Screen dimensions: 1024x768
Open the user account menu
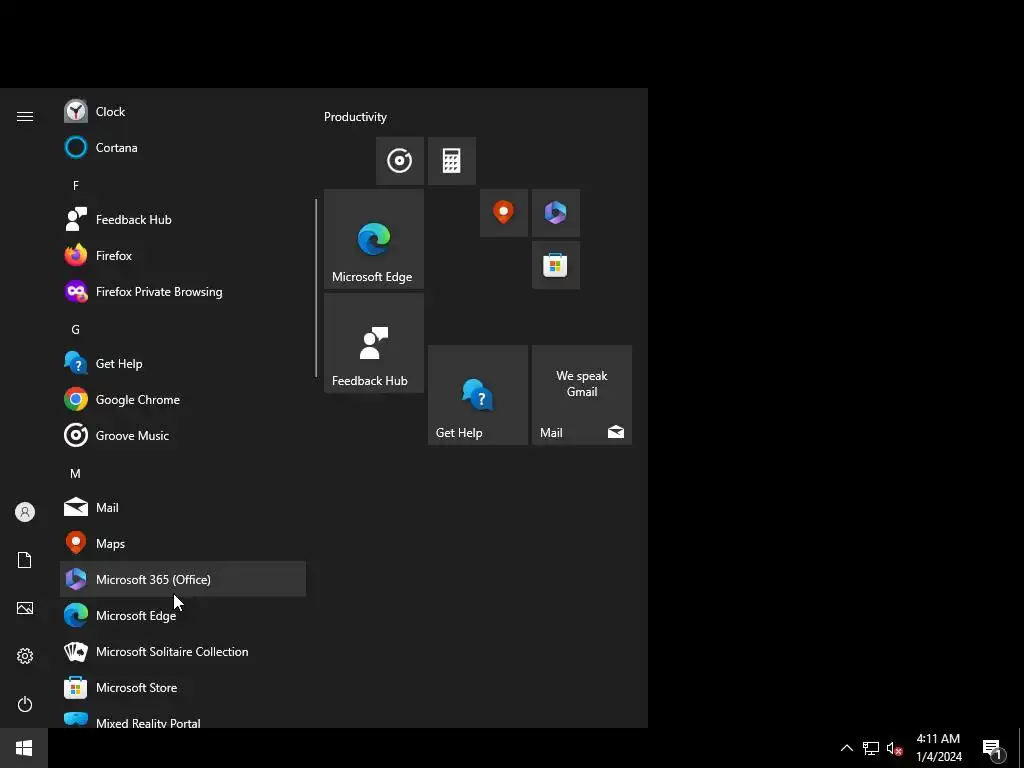25,512
